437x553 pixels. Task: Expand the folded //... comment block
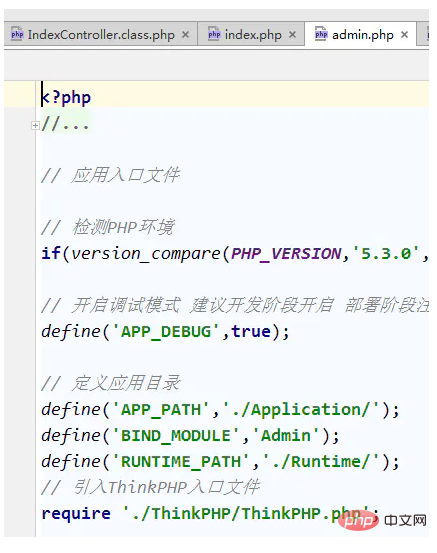(x=35, y=125)
